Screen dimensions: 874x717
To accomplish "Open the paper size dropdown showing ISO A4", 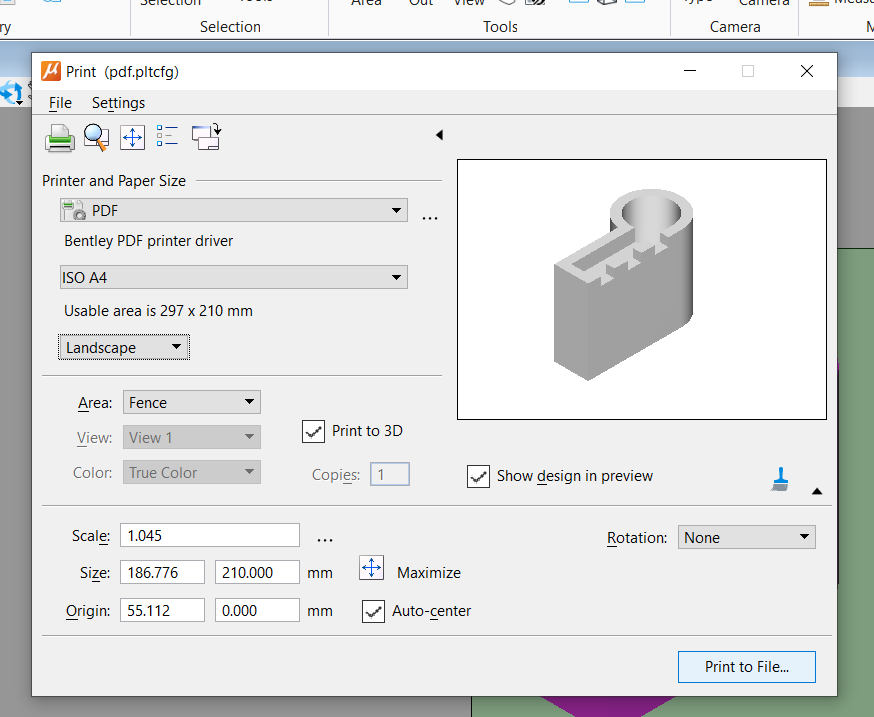I will [x=233, y=277].
